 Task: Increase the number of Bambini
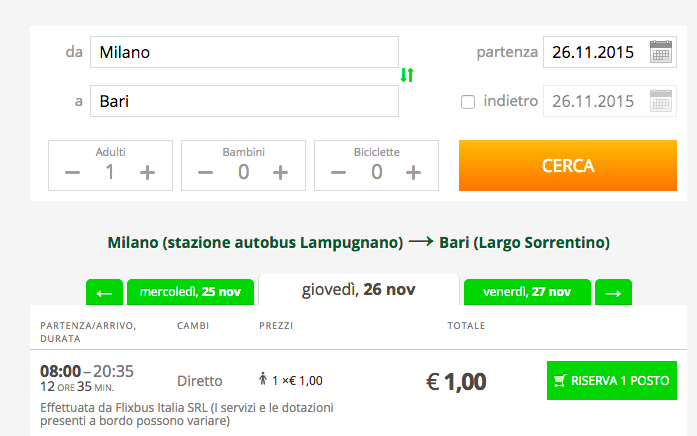281,172
